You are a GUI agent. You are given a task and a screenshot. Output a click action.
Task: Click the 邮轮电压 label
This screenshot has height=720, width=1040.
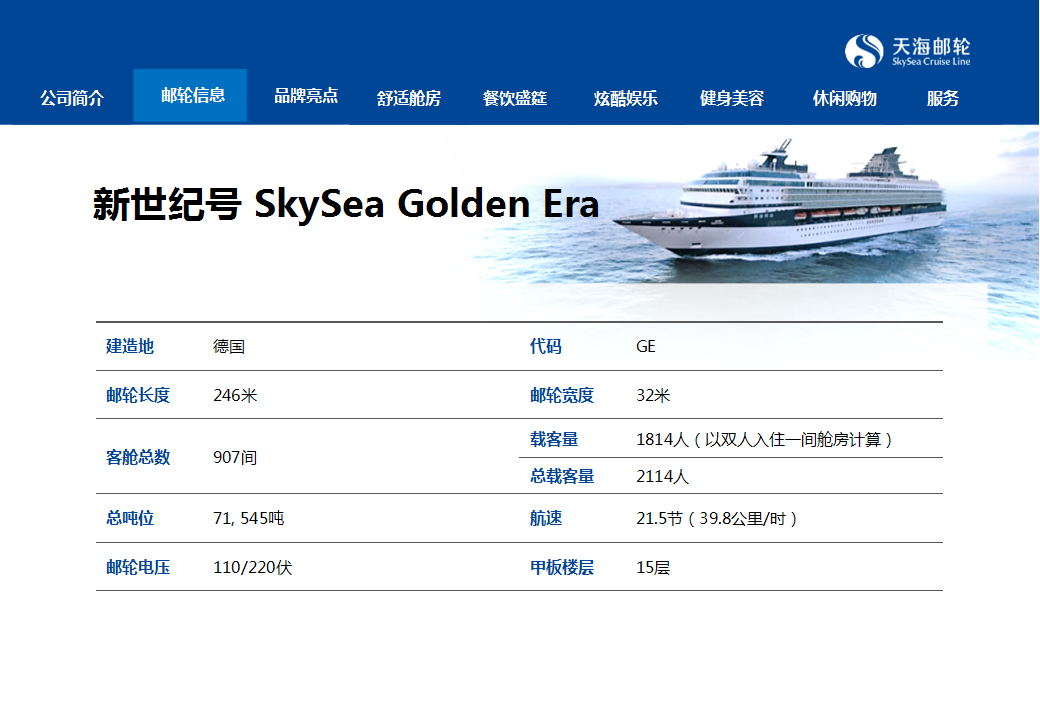(138, 567)
